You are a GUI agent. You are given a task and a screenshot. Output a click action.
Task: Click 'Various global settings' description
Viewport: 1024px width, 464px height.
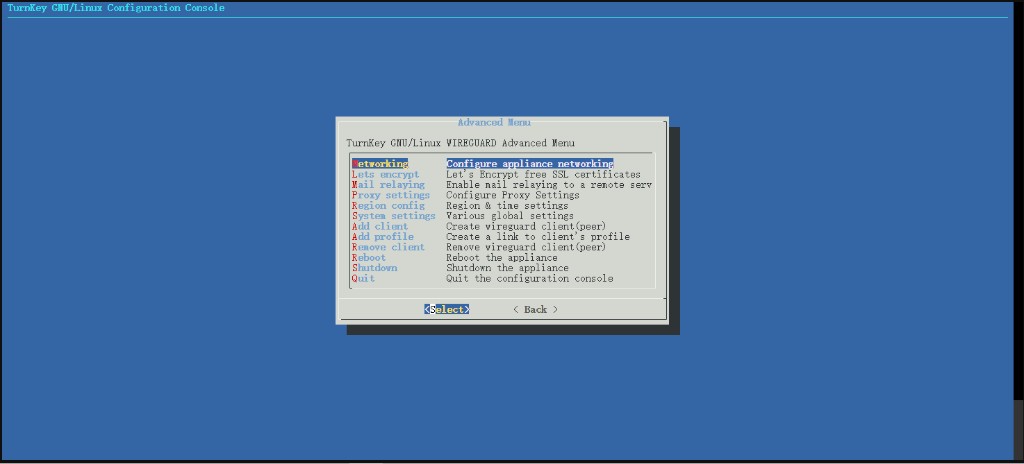[510, 216]
